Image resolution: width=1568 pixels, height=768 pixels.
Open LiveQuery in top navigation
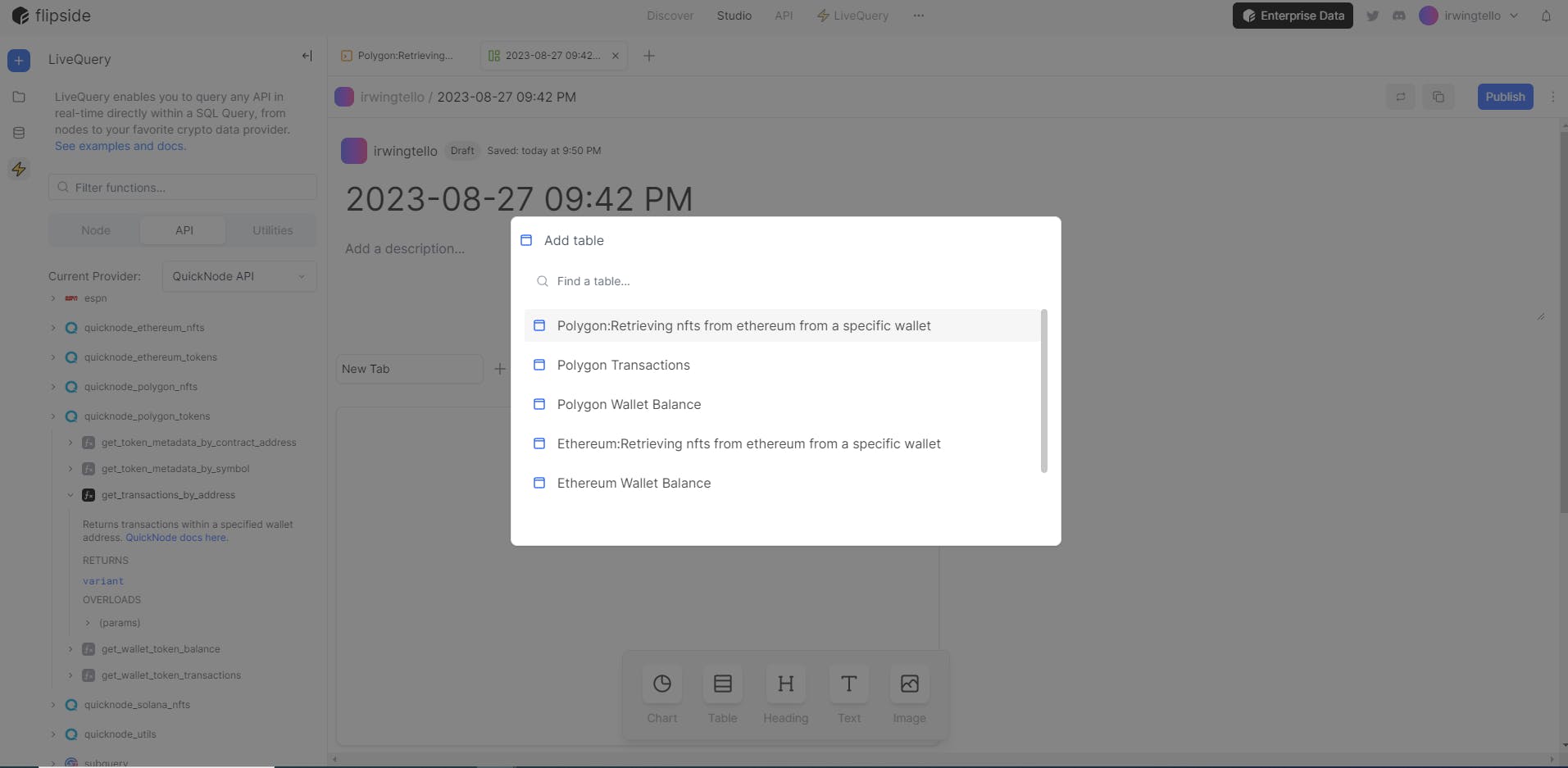pos(852,16)
